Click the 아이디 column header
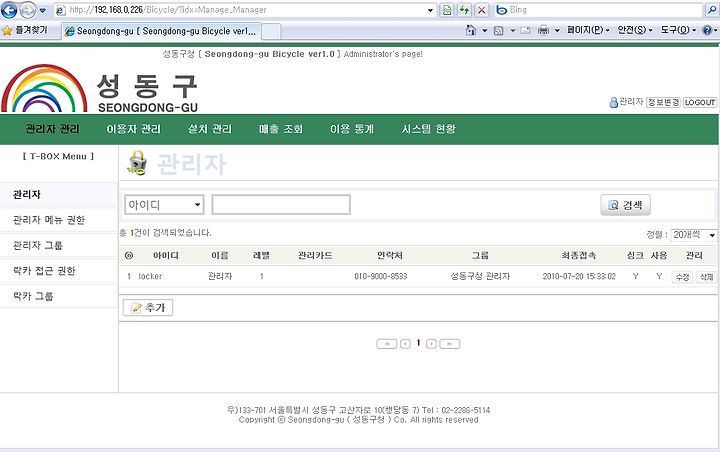The height and width of the screenshot is (452, 720). click(166, 255)
